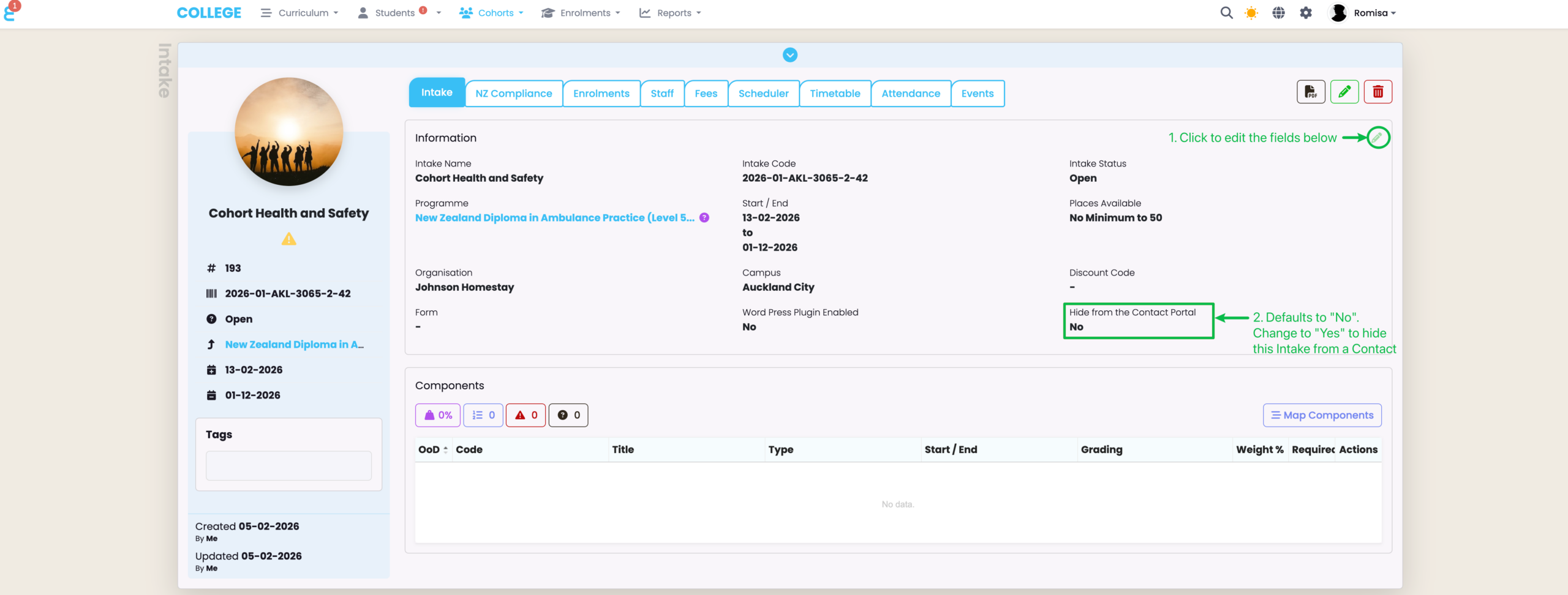Open the Timetable tab
This screenshot has height=595, width=1568.
[x=834, y=94]
